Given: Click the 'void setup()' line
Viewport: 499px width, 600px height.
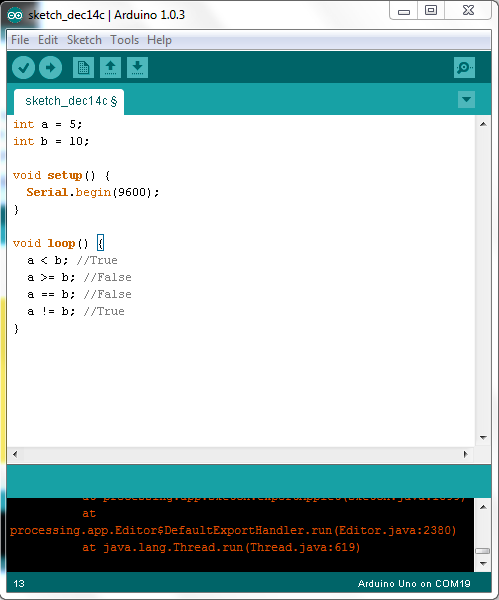Looking at the screenshot, I should [61, 175].
